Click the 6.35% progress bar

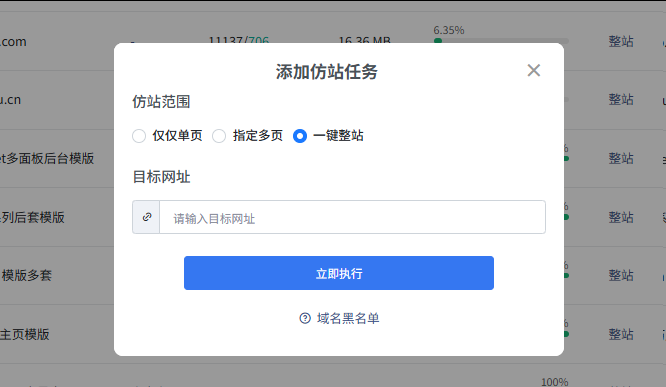pyautogui.click(x=501, y=41)
